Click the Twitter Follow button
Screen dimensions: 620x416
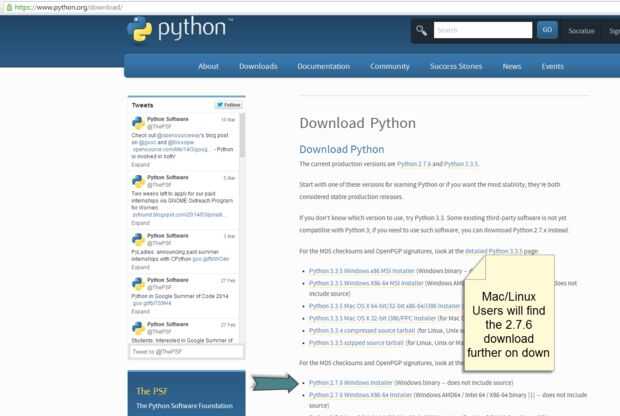tap(229, 105)
